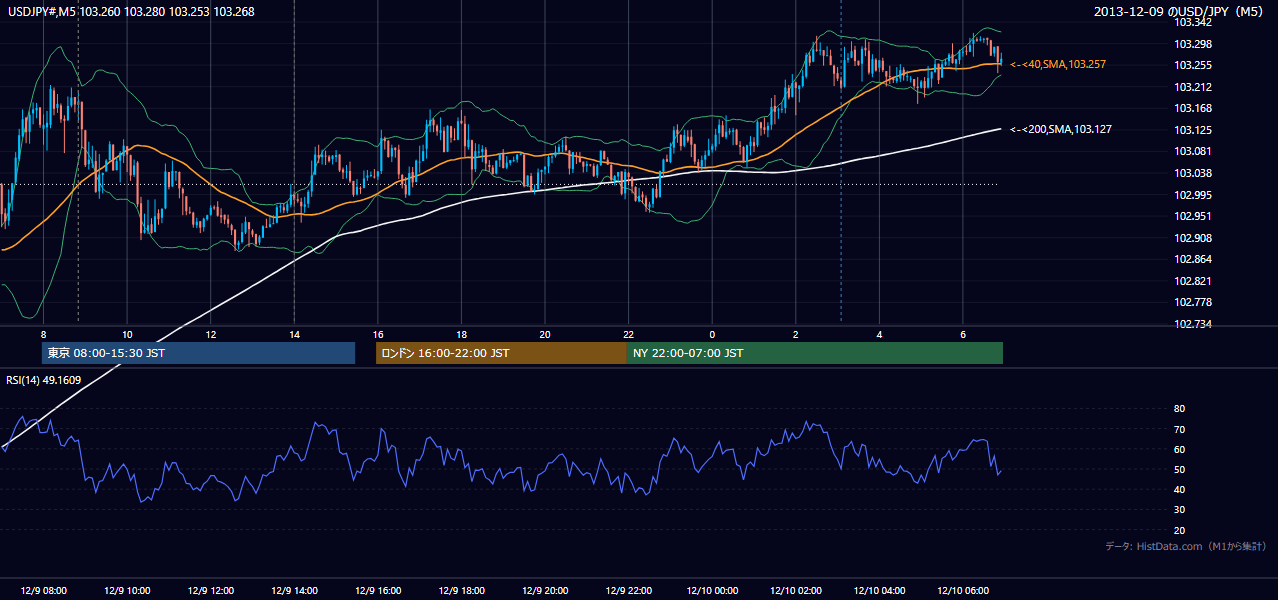Select the London 16:00-22:00 JST session bar

click(501, 353)
